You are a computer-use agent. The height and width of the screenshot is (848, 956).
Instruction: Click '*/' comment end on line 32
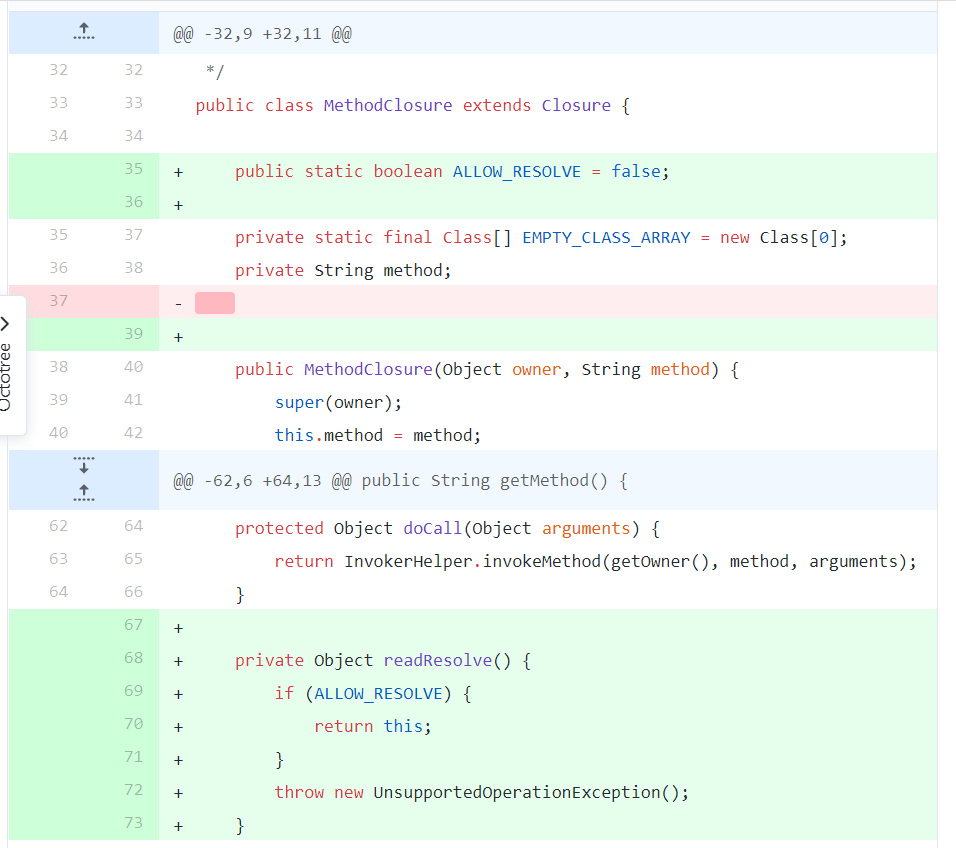(215, 72)
